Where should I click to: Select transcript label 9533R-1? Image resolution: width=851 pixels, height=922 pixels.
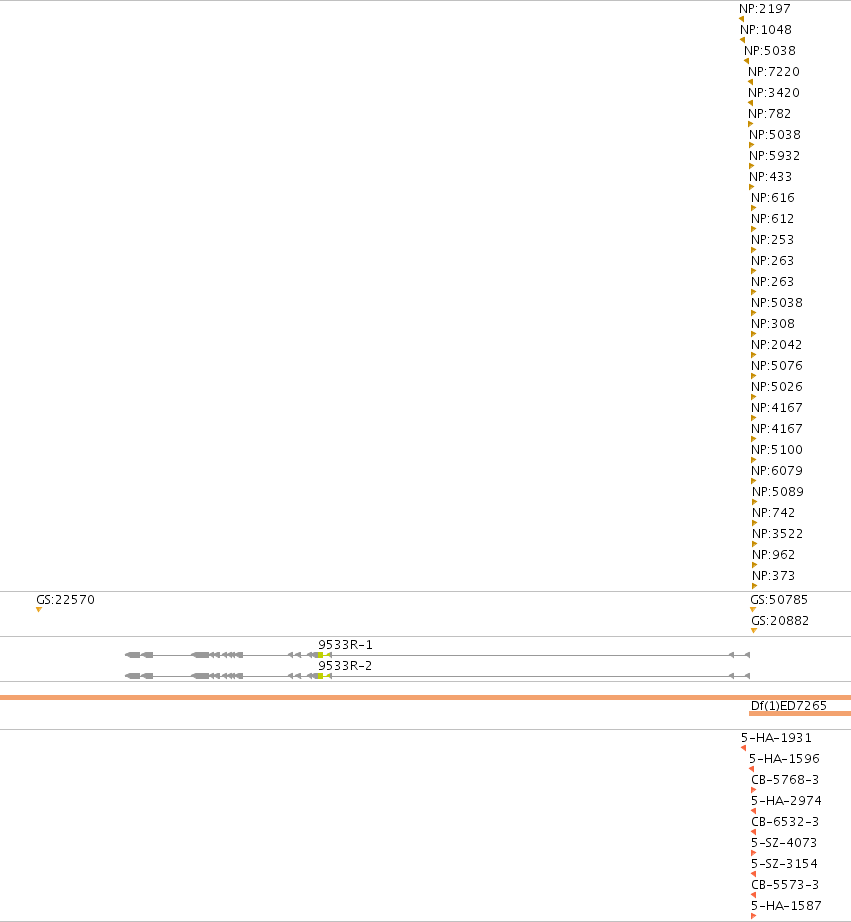click(346, 645)
